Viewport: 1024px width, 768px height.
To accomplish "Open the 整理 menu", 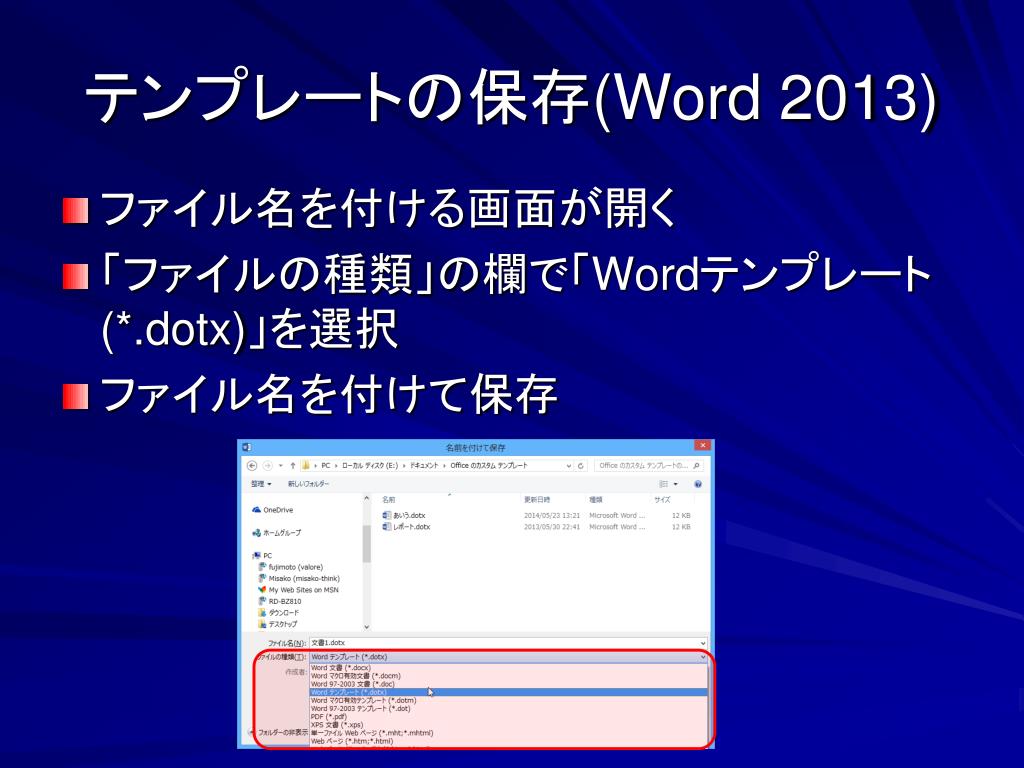I will [261, 484].
